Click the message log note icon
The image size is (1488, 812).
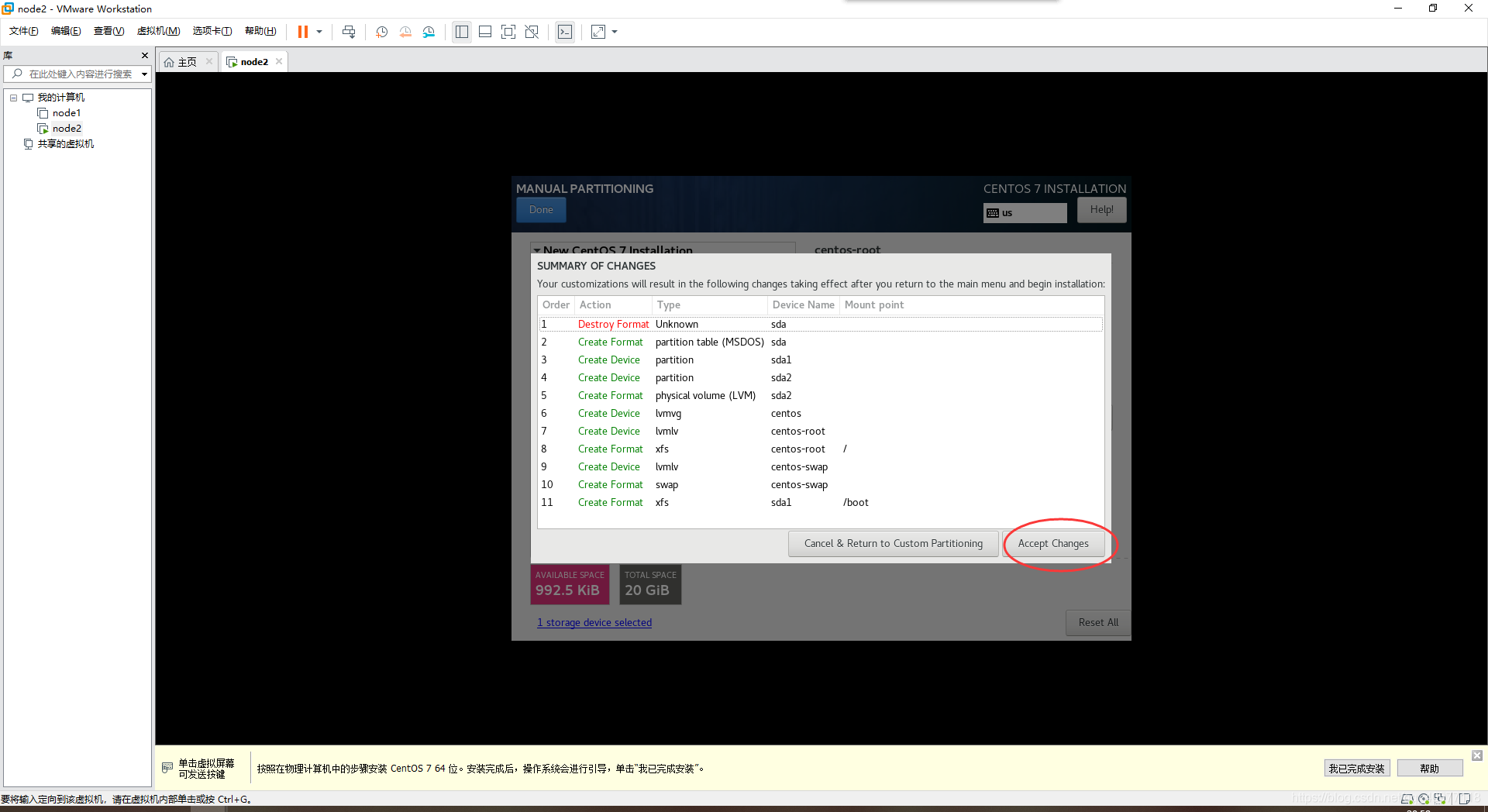tap(1464, 798)
